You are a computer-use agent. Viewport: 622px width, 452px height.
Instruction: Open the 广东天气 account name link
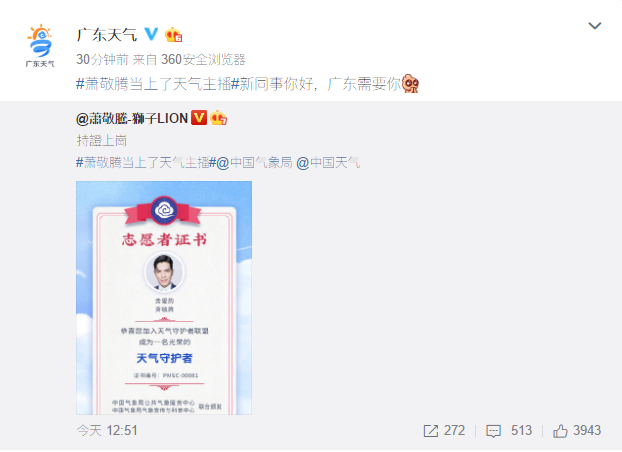(x=107, y=35)
